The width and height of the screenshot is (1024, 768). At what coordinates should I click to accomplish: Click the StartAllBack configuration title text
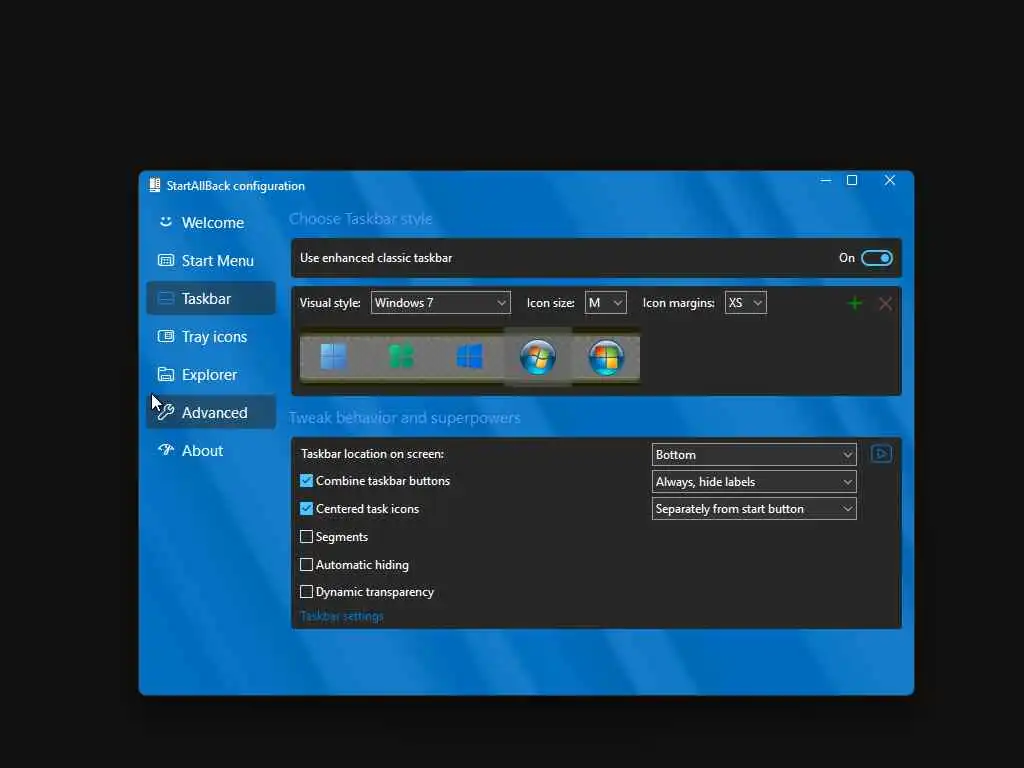[236, 186]
